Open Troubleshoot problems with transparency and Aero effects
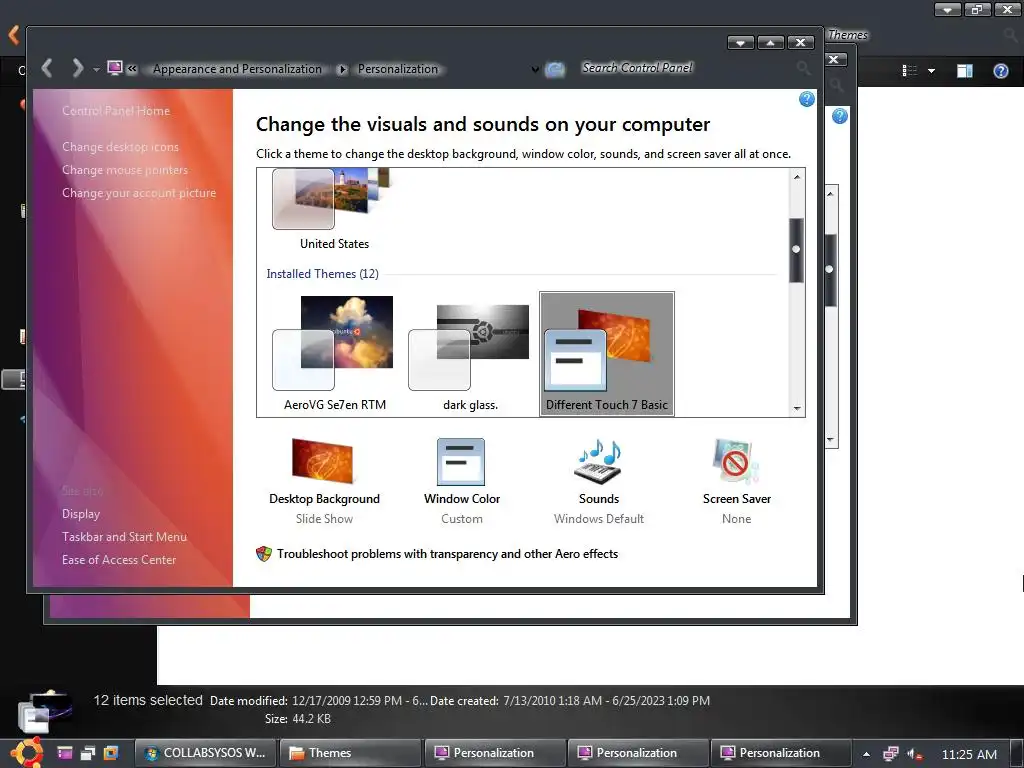The width and height of the screenshot is (1024, 768). click(447, 554)
